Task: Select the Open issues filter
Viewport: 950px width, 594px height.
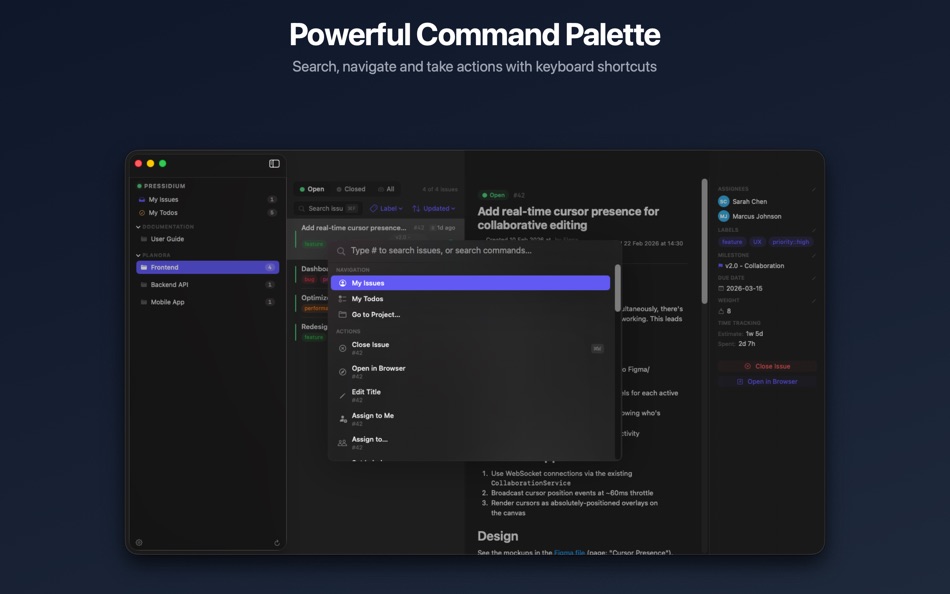Action: pos(315,188)
